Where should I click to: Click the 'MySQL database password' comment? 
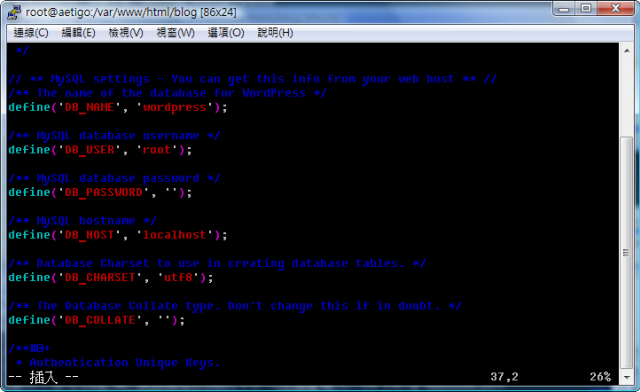pos(115,178)
